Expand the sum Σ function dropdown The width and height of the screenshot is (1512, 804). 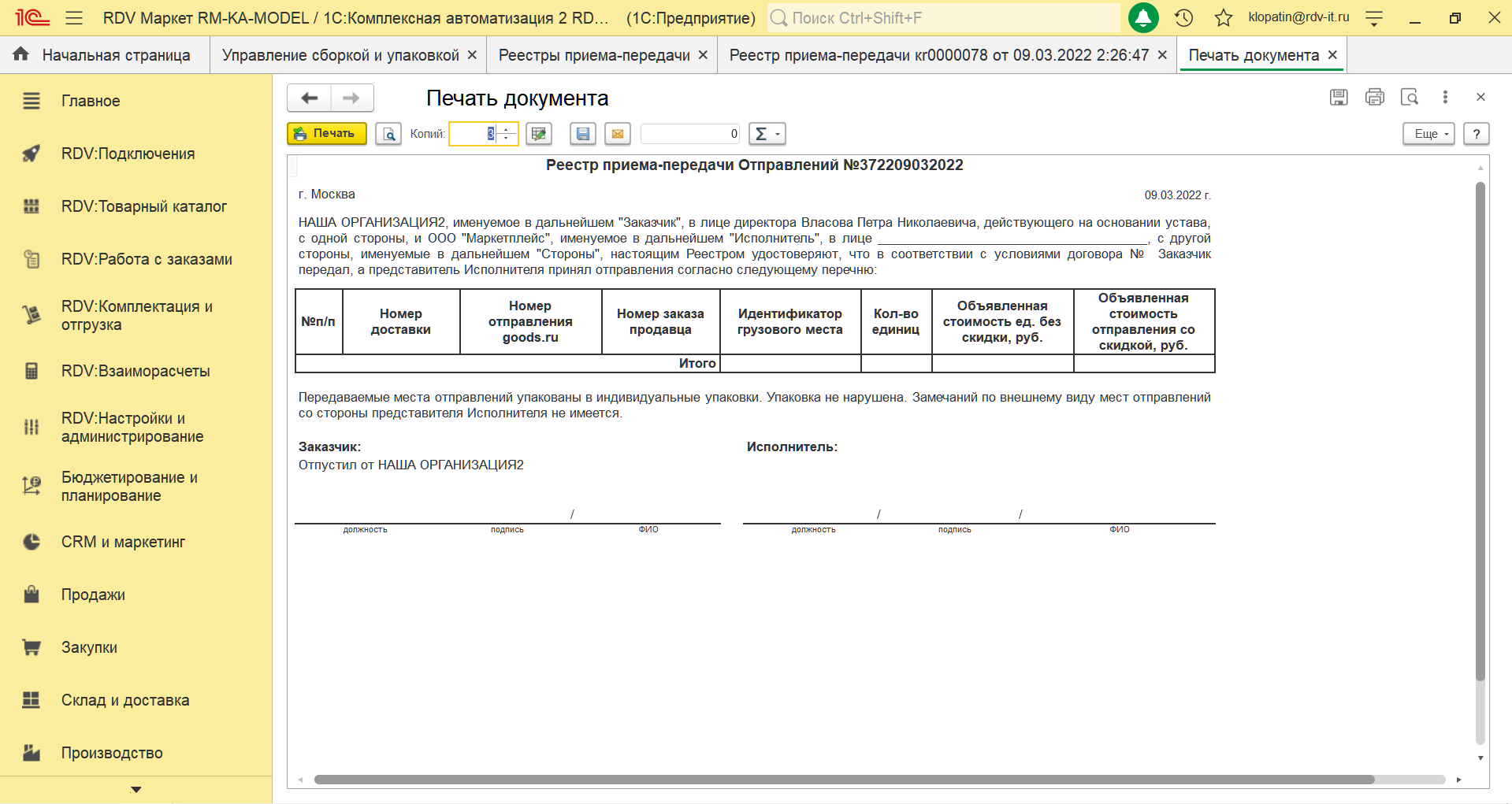click(x=767, y=134)
